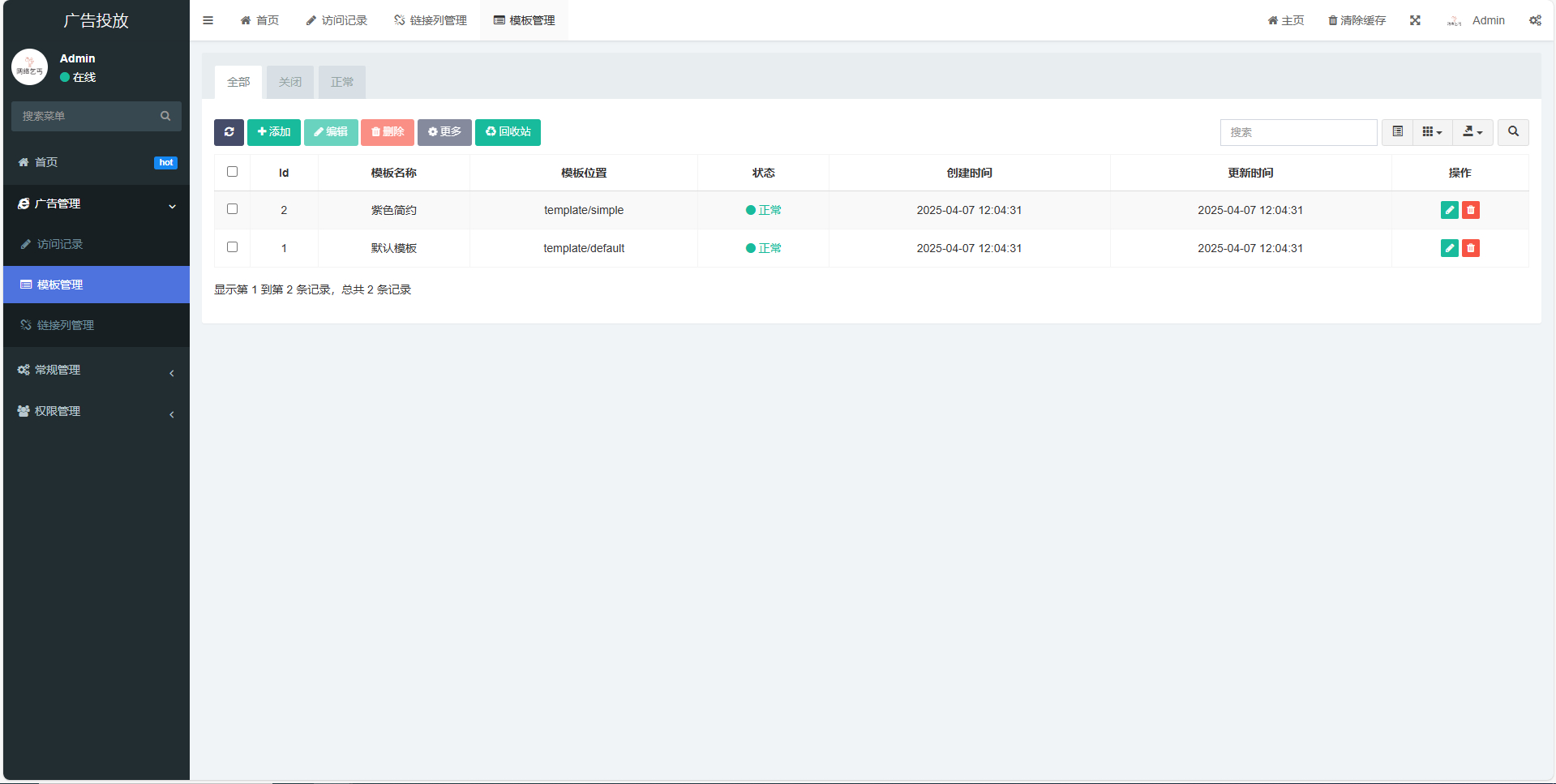Click the 添加 add button
This screenshot has height=784, width=1556.
[274, 132]
